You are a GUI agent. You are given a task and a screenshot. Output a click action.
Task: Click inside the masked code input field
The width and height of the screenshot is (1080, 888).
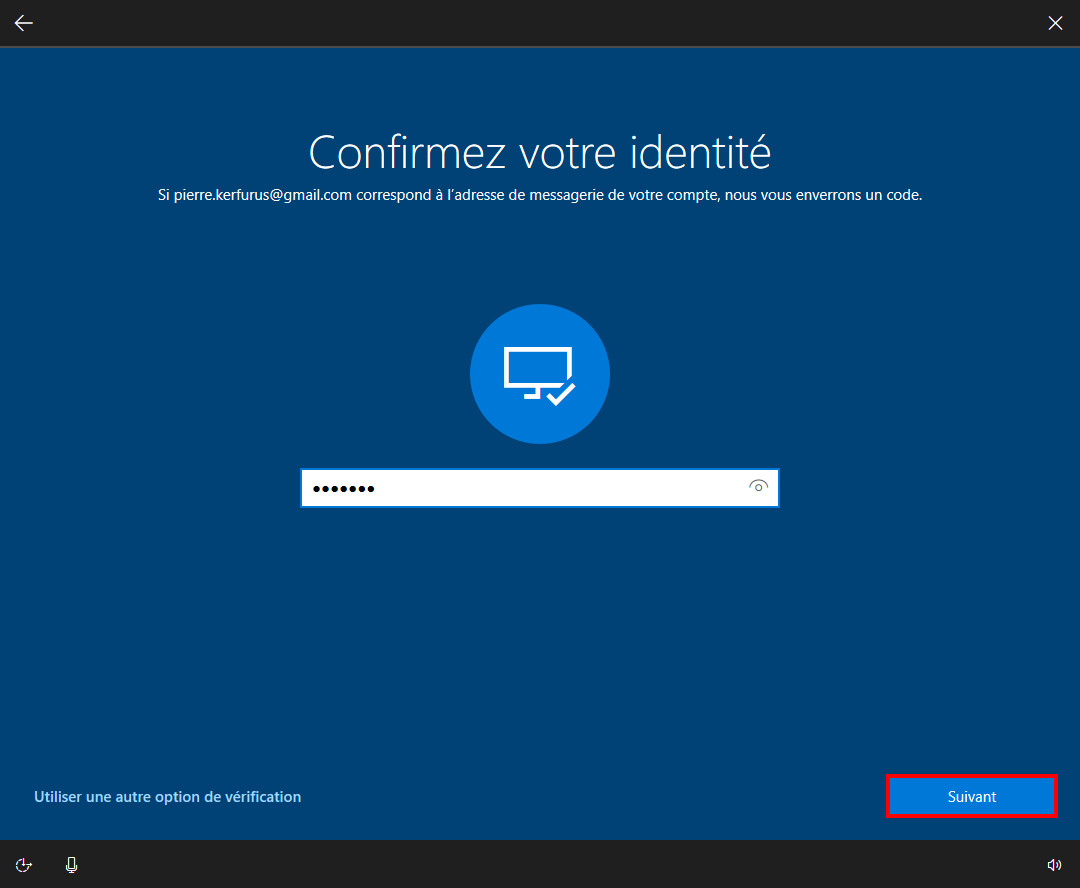[x=539, y=488]
